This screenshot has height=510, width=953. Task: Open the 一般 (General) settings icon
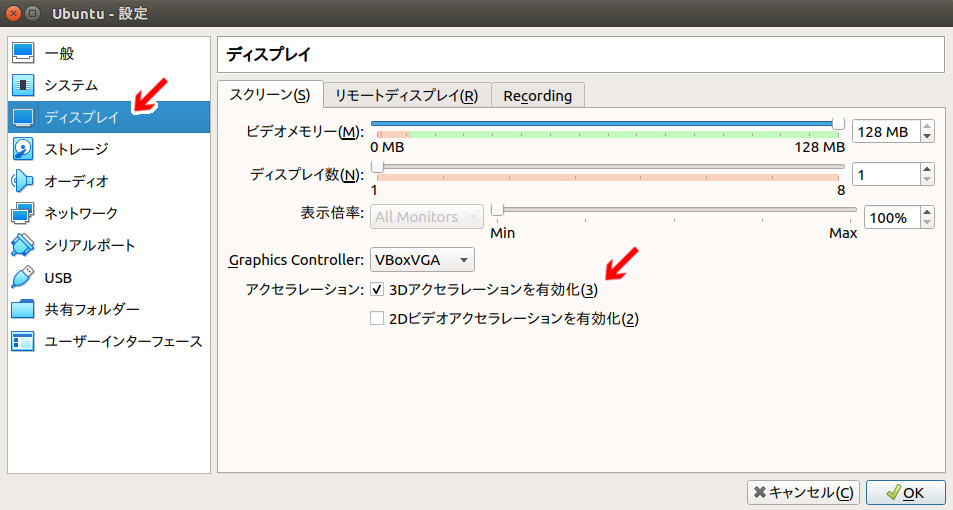(23, 53)
